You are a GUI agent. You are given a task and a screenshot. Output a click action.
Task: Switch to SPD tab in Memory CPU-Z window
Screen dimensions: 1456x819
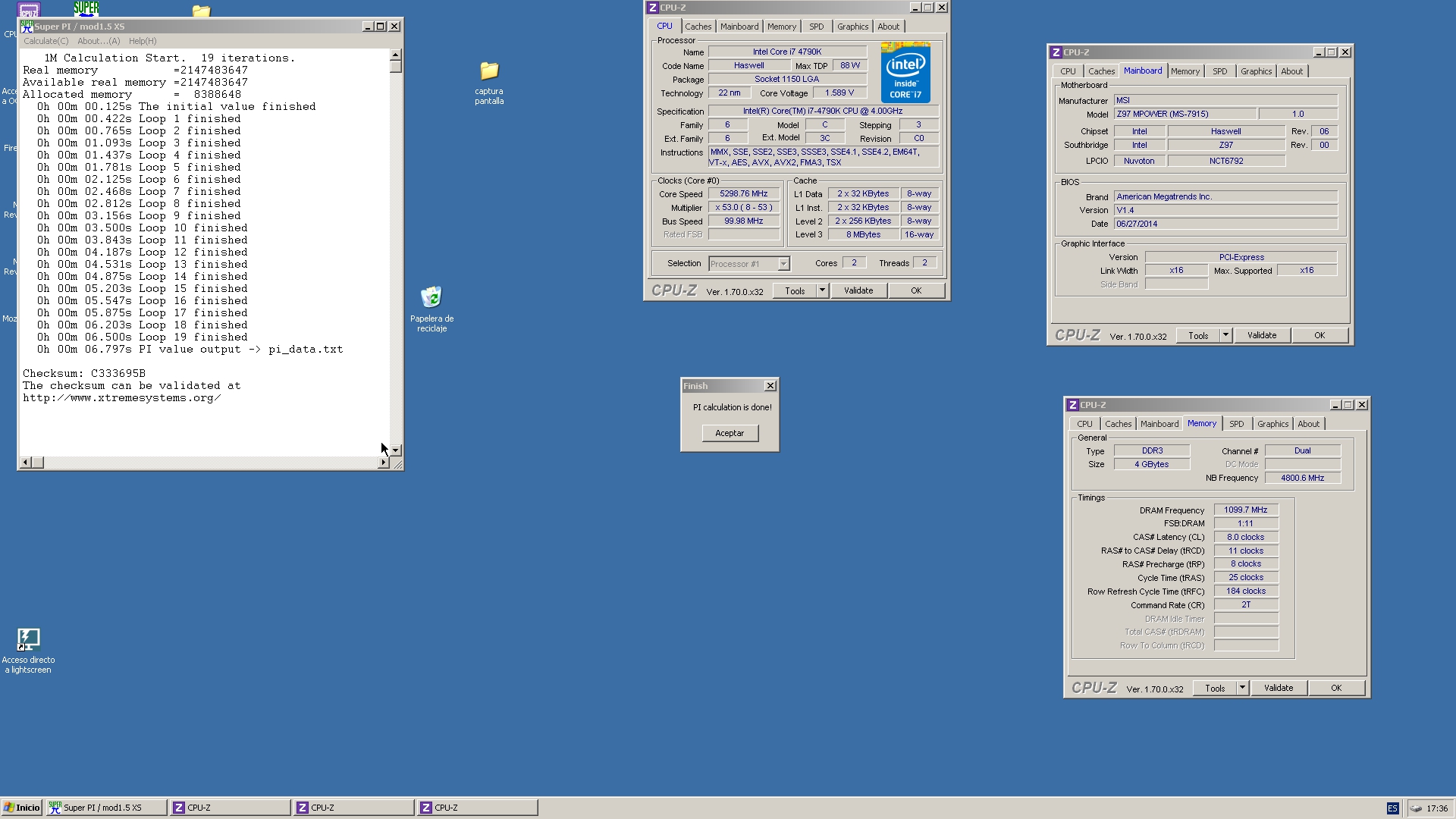point(1236,424)
